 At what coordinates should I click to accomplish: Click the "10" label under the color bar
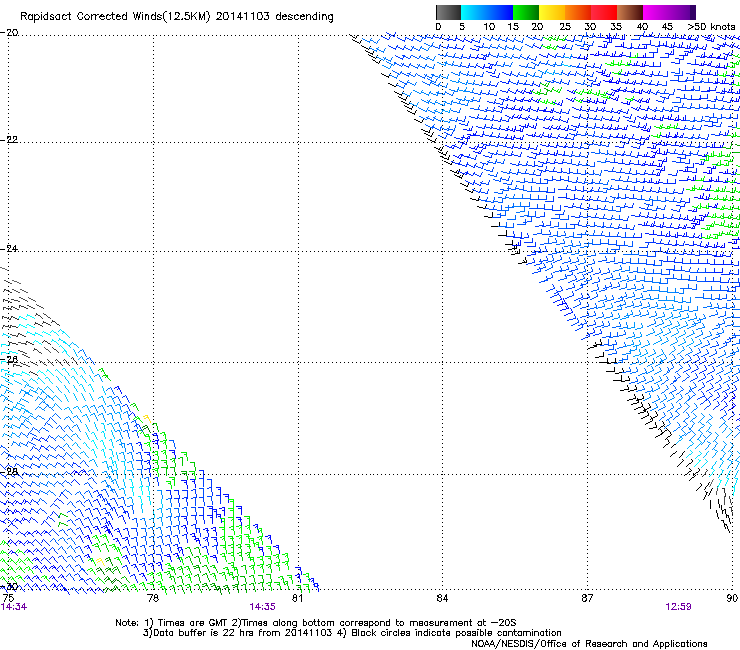pos(489,26)
